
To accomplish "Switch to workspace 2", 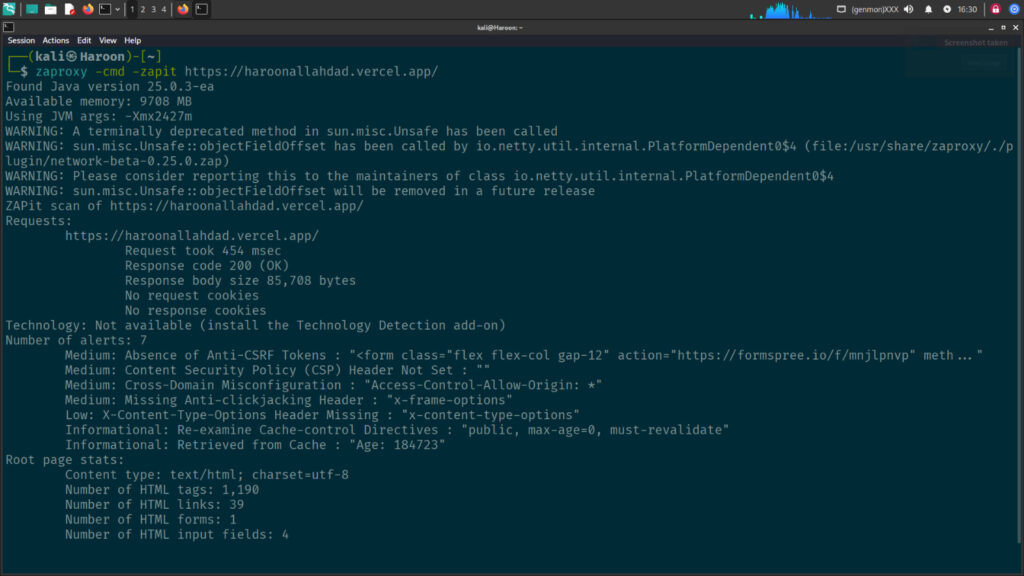I will (x=143, y=9).
